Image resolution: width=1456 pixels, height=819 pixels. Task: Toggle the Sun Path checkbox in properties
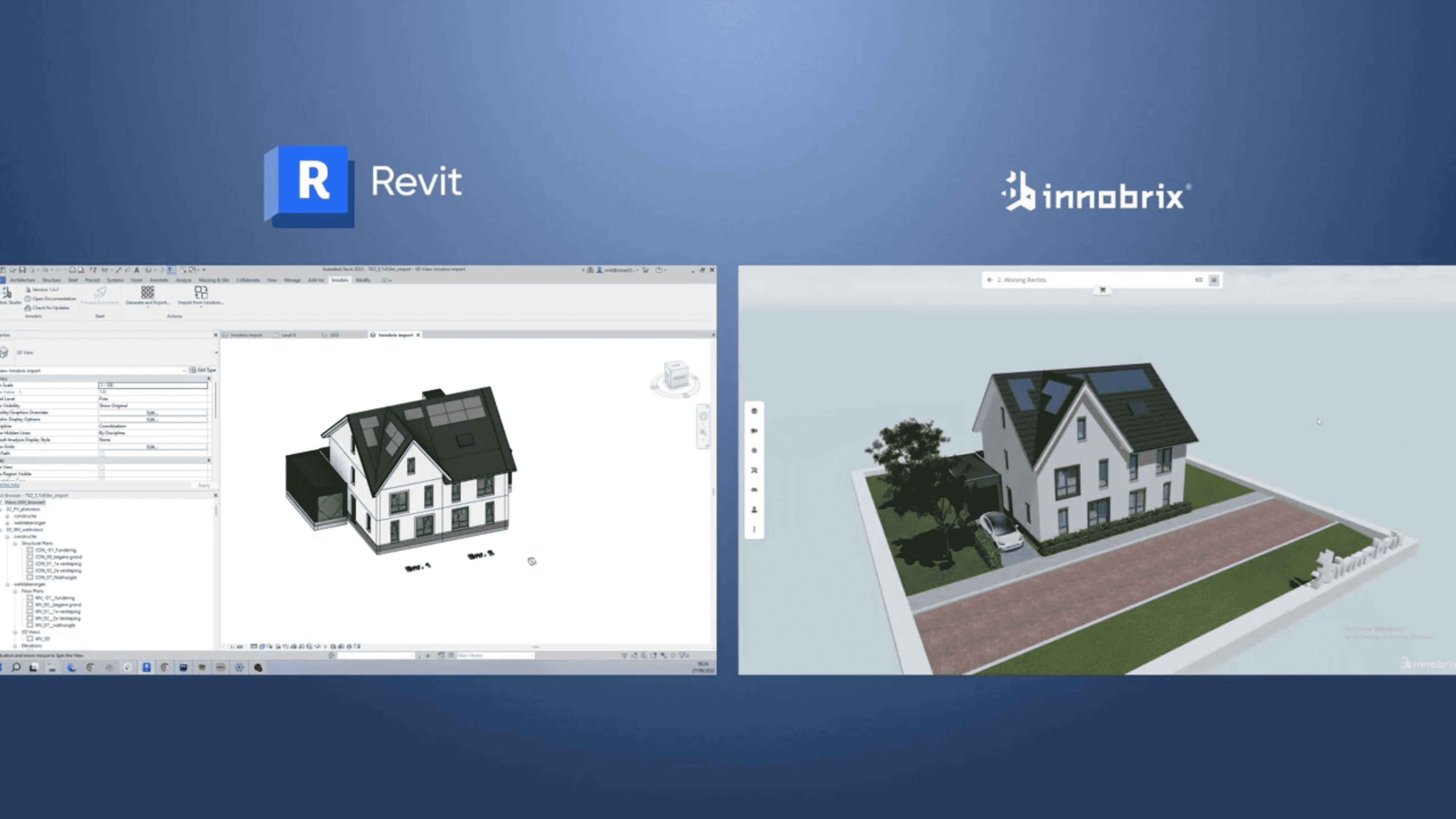(102, 453)
